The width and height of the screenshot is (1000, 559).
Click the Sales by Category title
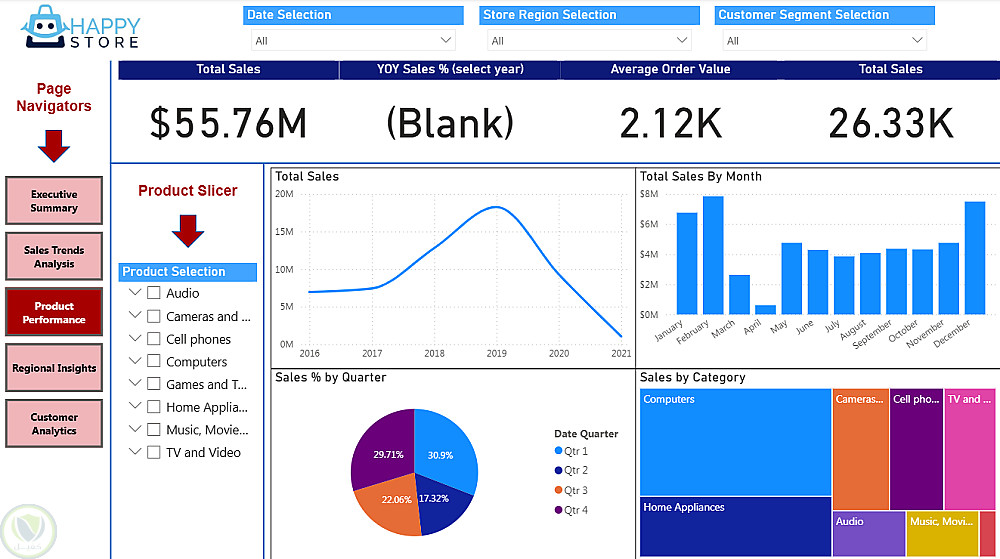pos(693,377)
